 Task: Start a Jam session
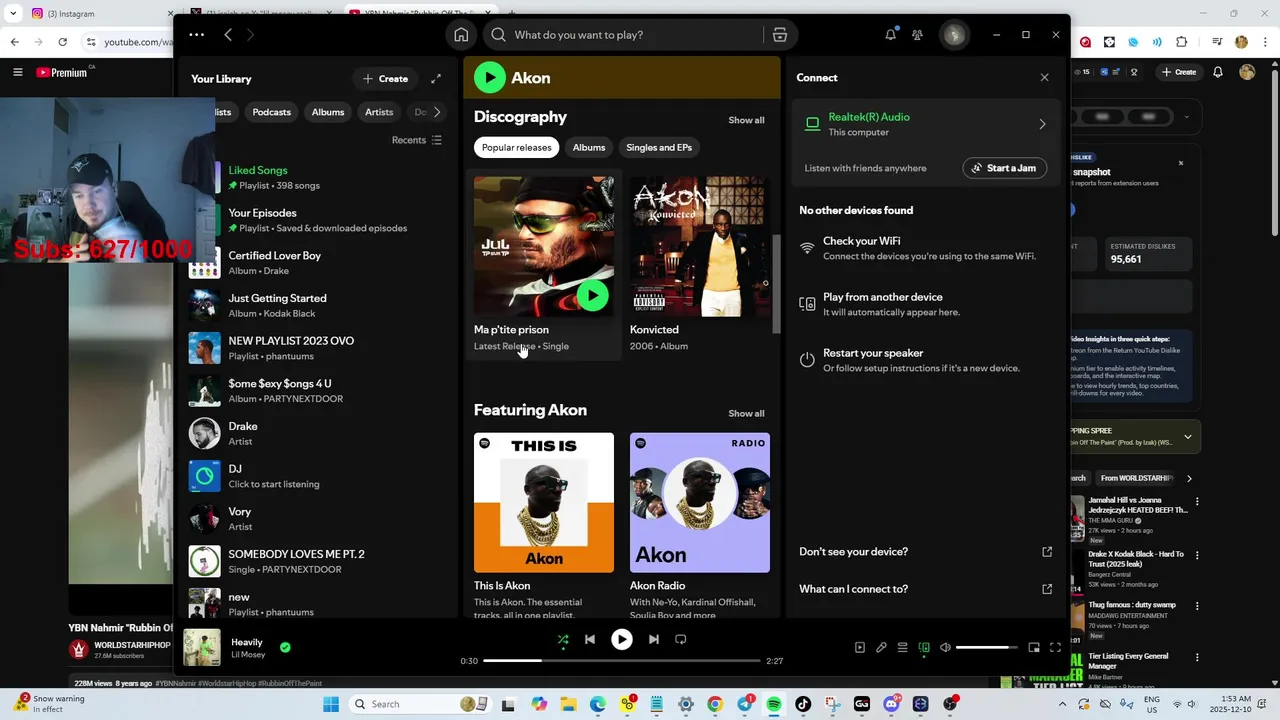[x=1005, y=168]
